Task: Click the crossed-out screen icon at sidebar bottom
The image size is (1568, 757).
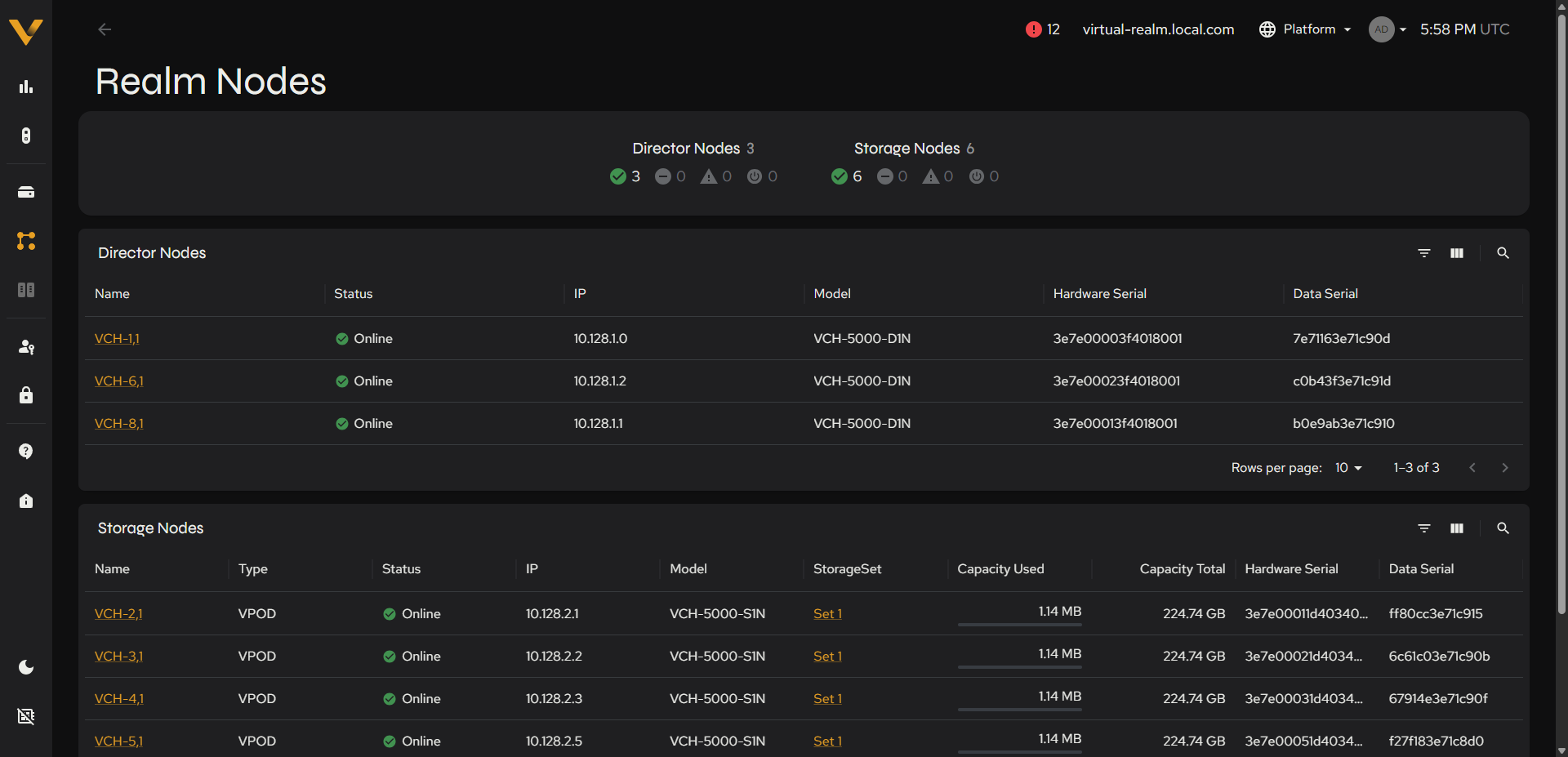Action: tap(26, 716)
